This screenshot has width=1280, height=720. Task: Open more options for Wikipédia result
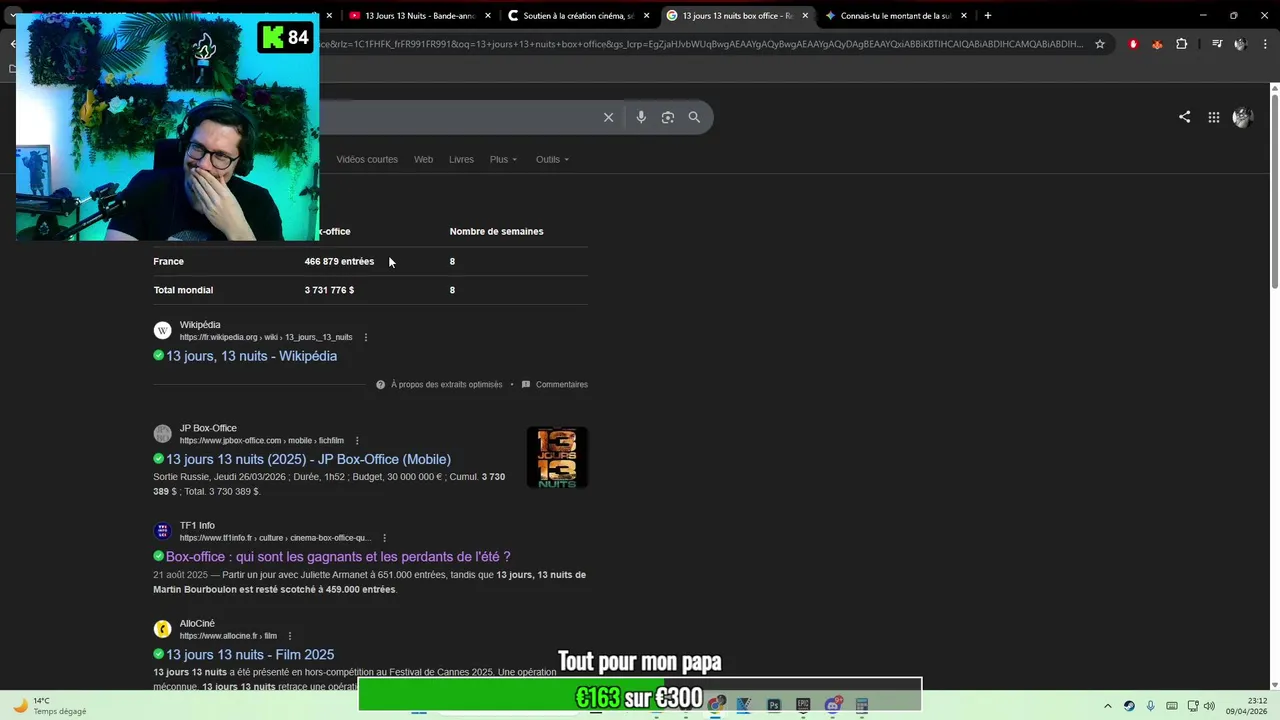pos(366,337)
